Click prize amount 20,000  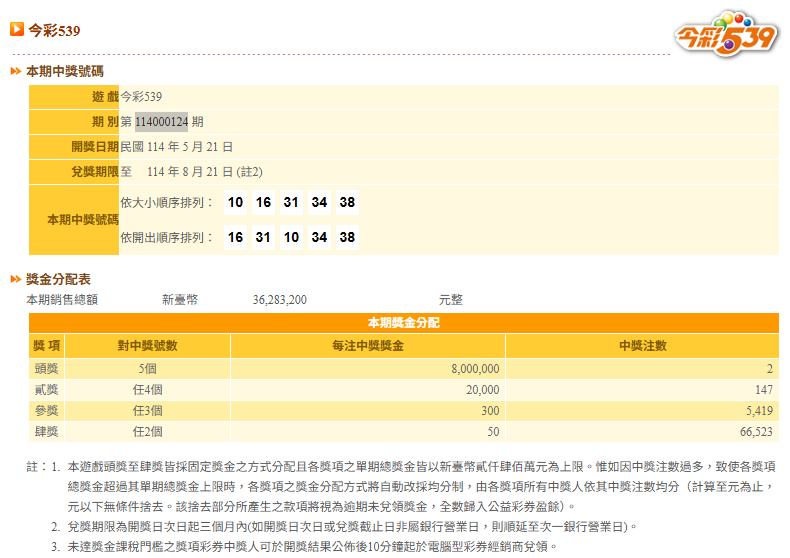click(x=483, y=390)
